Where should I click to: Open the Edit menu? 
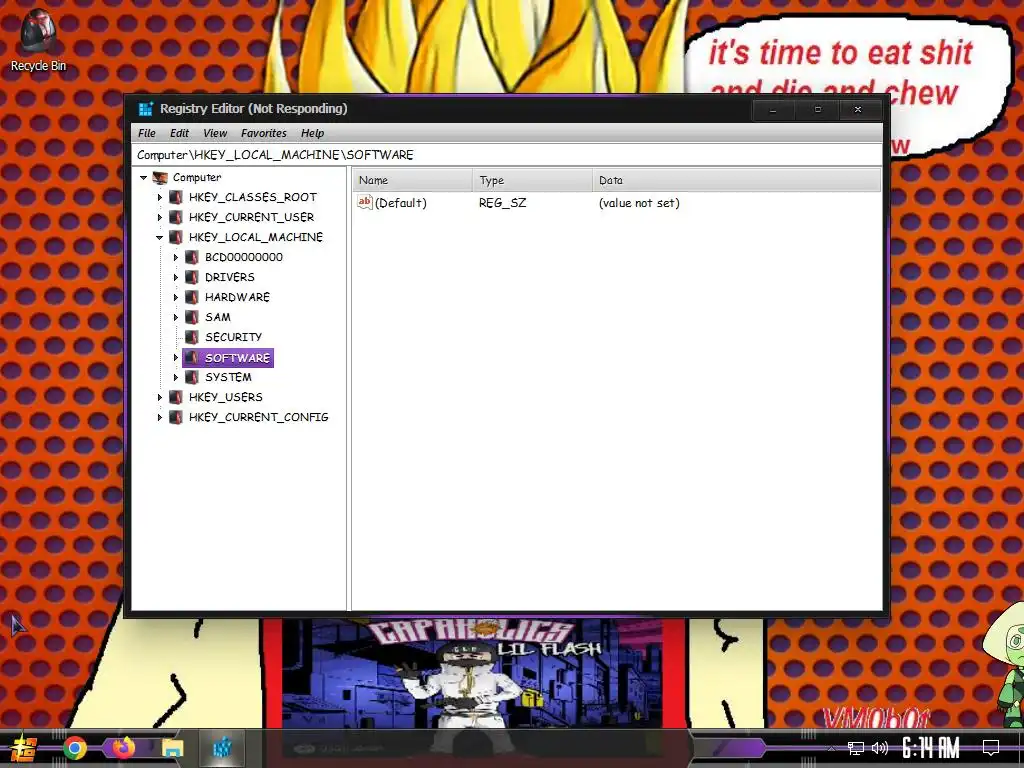tap(179, 133)
